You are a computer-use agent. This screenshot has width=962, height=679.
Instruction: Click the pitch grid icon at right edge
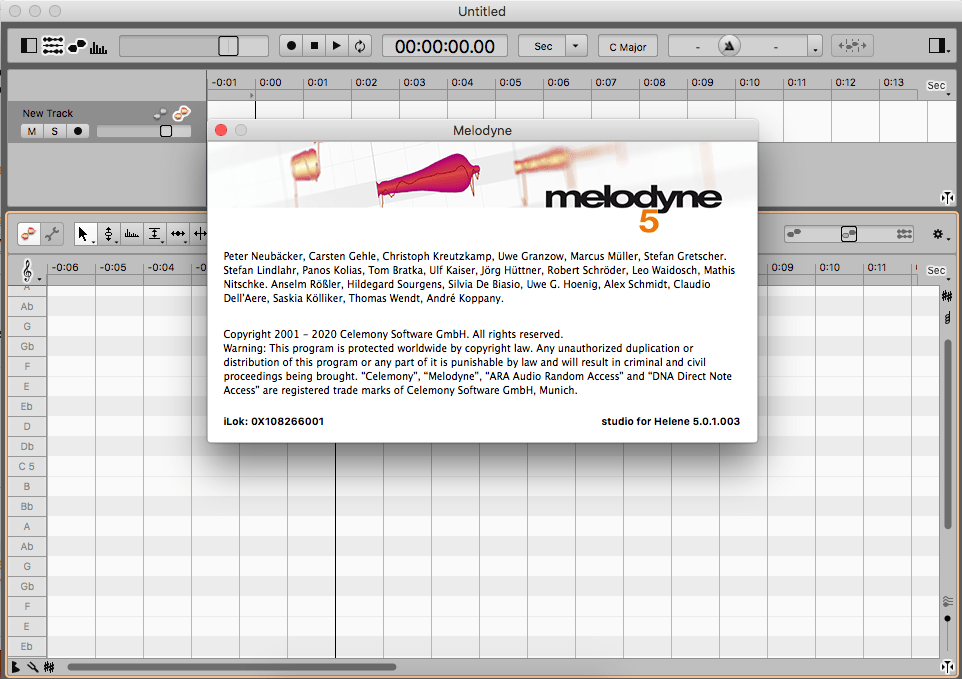pyautogui.click(x=947, y=296)
